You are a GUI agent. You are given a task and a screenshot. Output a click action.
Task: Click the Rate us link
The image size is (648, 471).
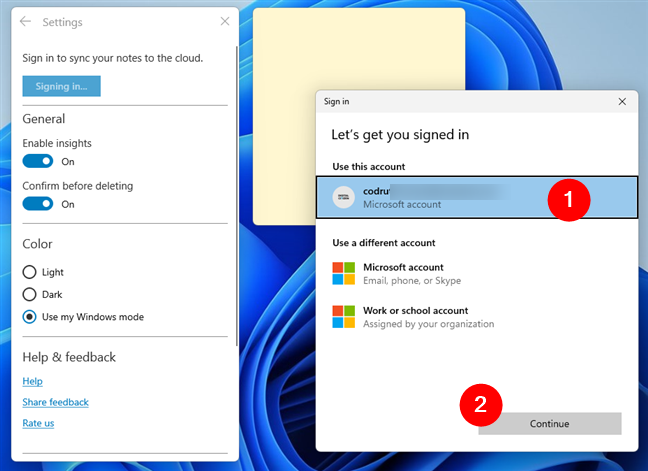click(x=38, y=423)
